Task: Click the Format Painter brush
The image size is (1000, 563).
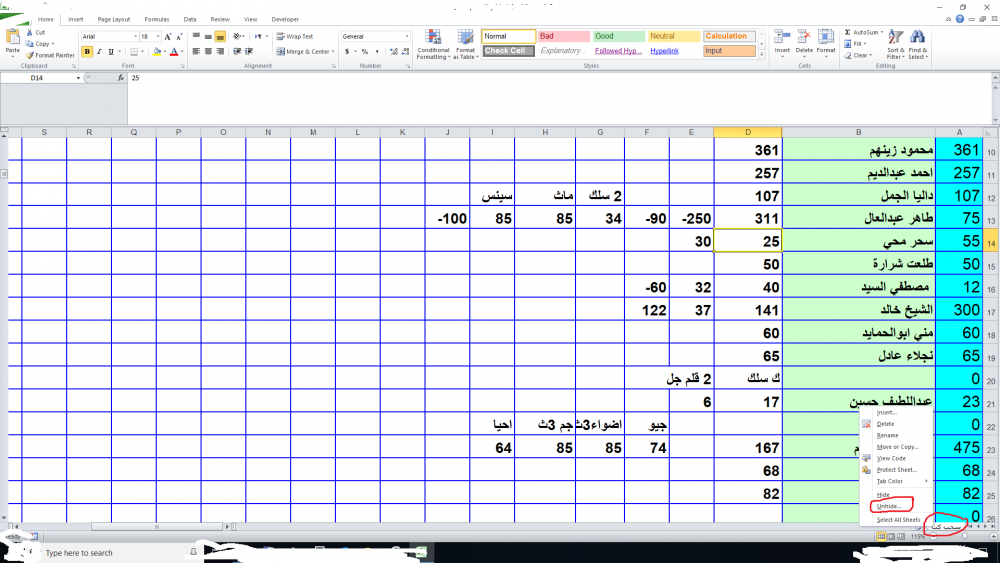Action: pyautogui.click(x=29, y=55)
